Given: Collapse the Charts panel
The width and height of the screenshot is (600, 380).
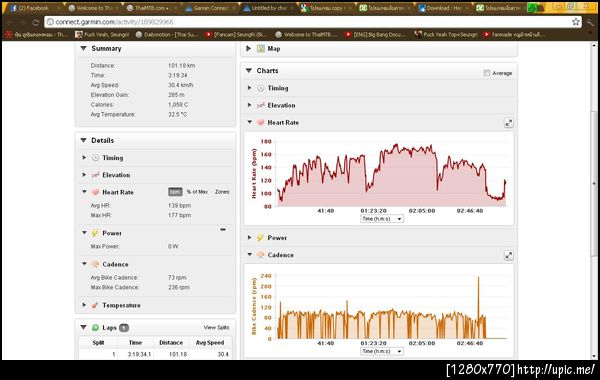Looking at the screenshot, I should click(x=249, y=71).
